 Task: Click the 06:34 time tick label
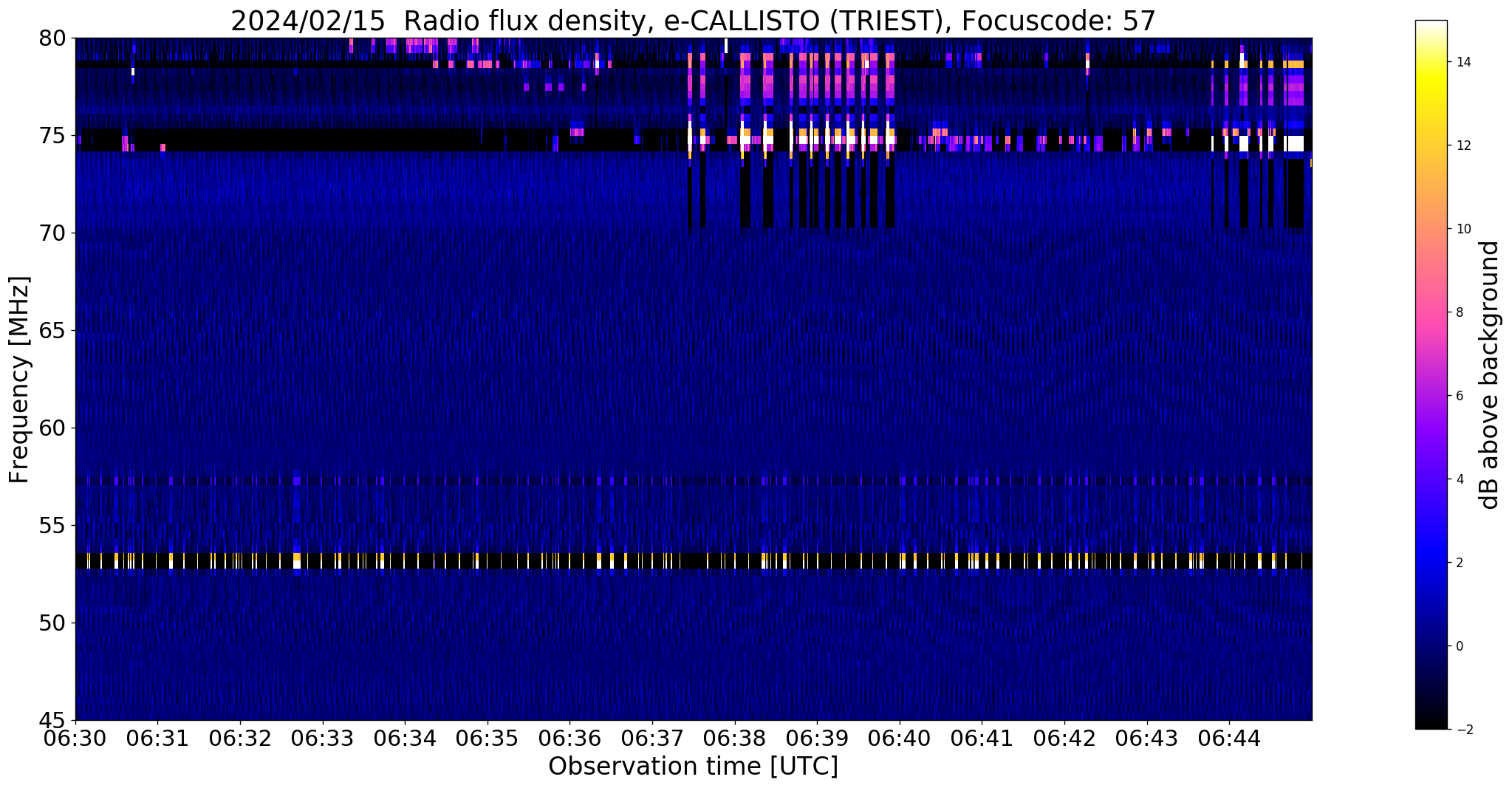[405, 739]
